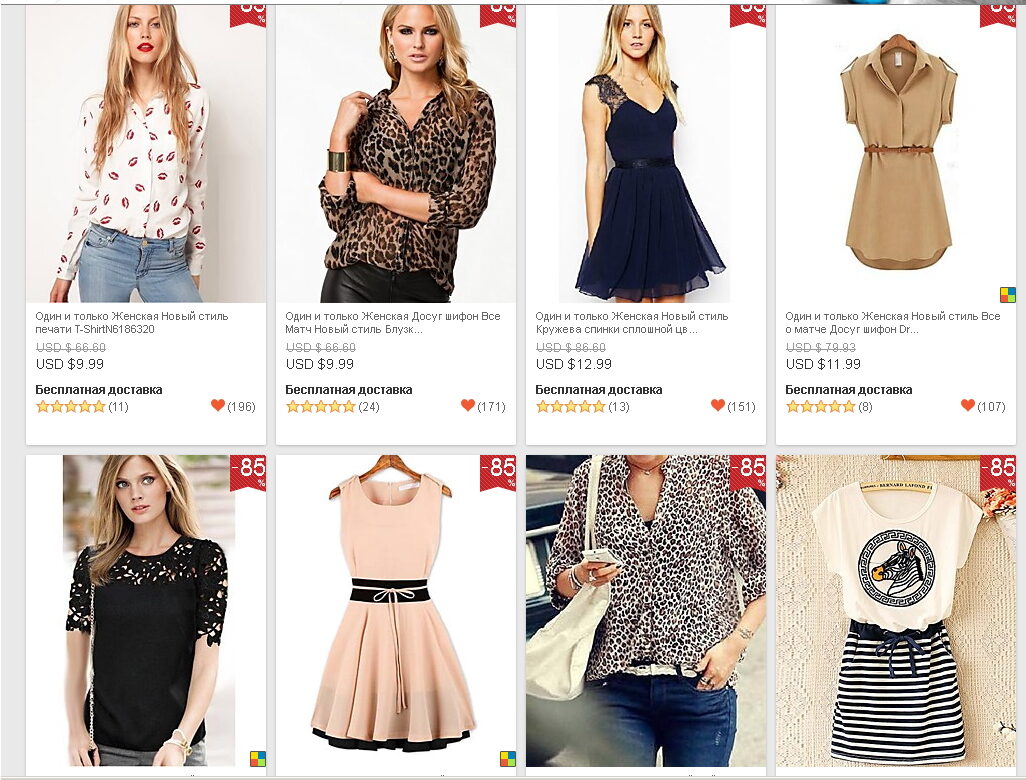1026x780 pixels.
Task: Like the leopard chiffon blouse via its heart icon
Action: pos(467,405)
